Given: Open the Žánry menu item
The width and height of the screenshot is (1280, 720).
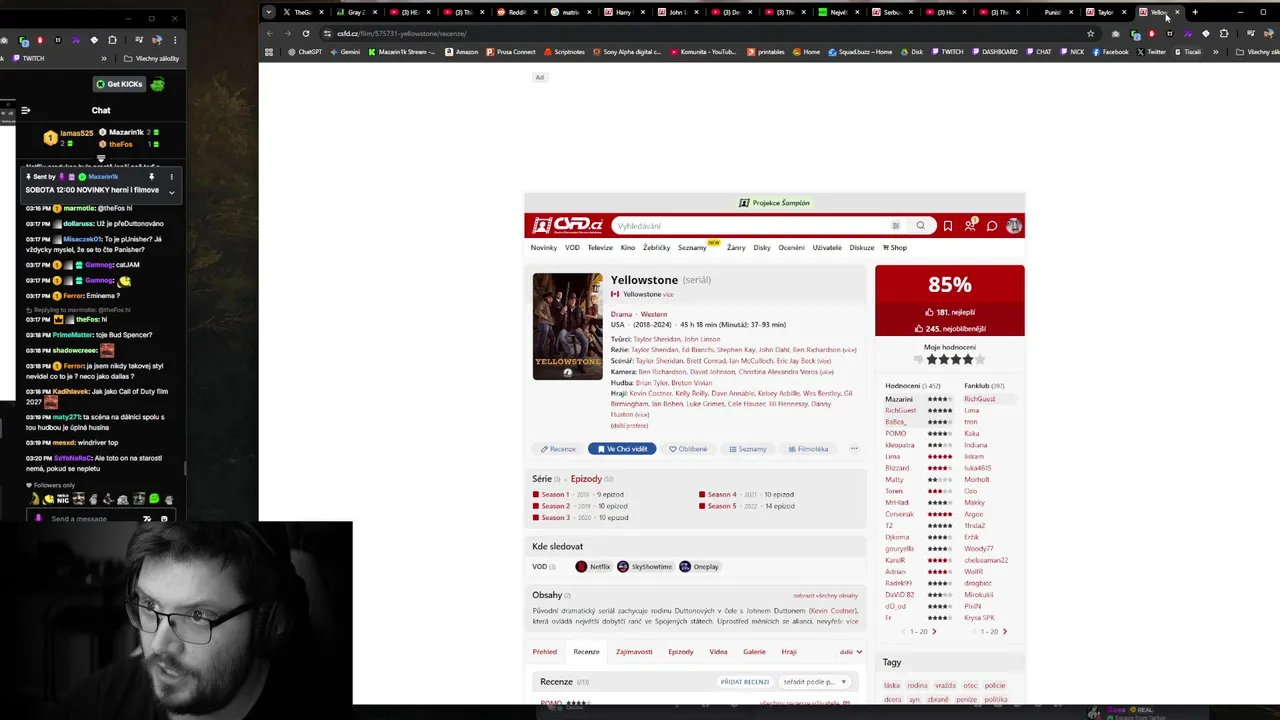Looking at the screenshot, I should click(x=736, y=248).
